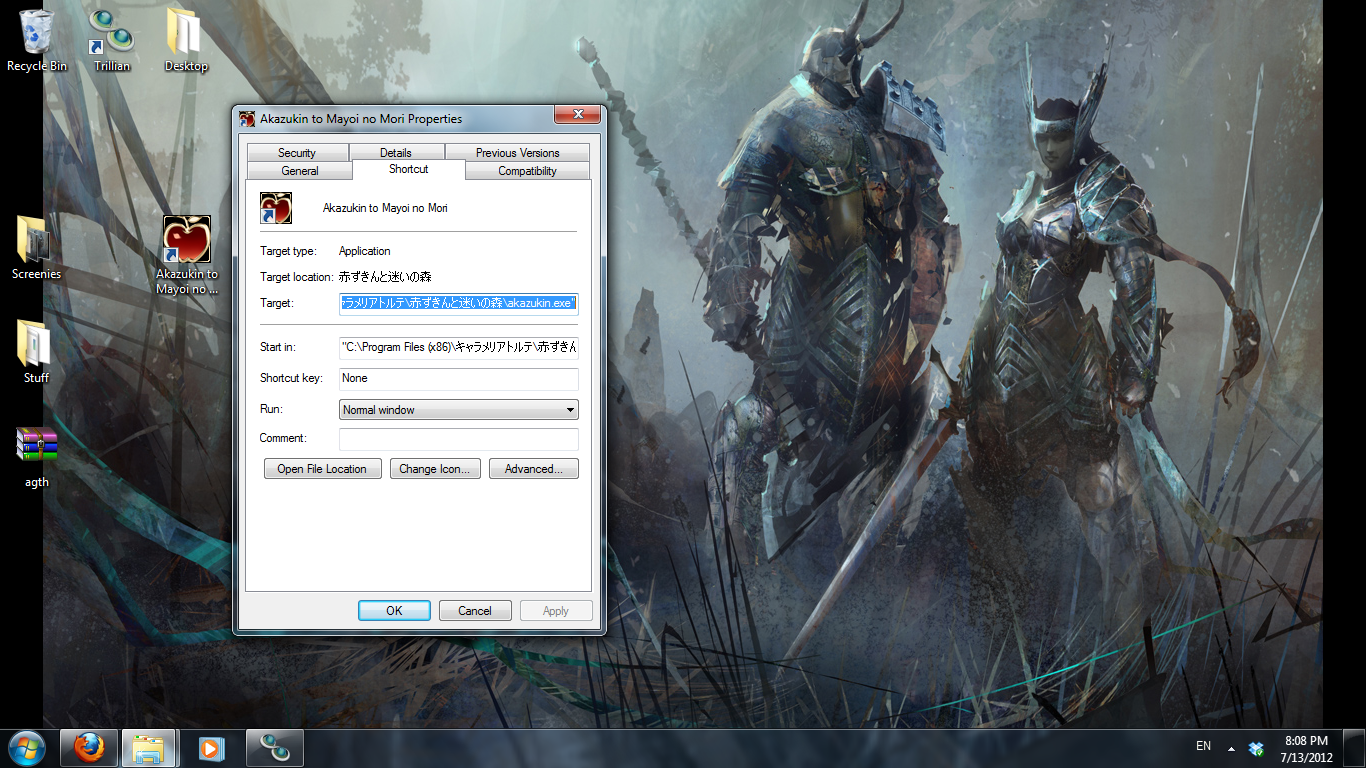The height and width of the screenshot is (768, 1366).
Task: Launch Firefox from the taskbar
Action: [x=89, y=748]
